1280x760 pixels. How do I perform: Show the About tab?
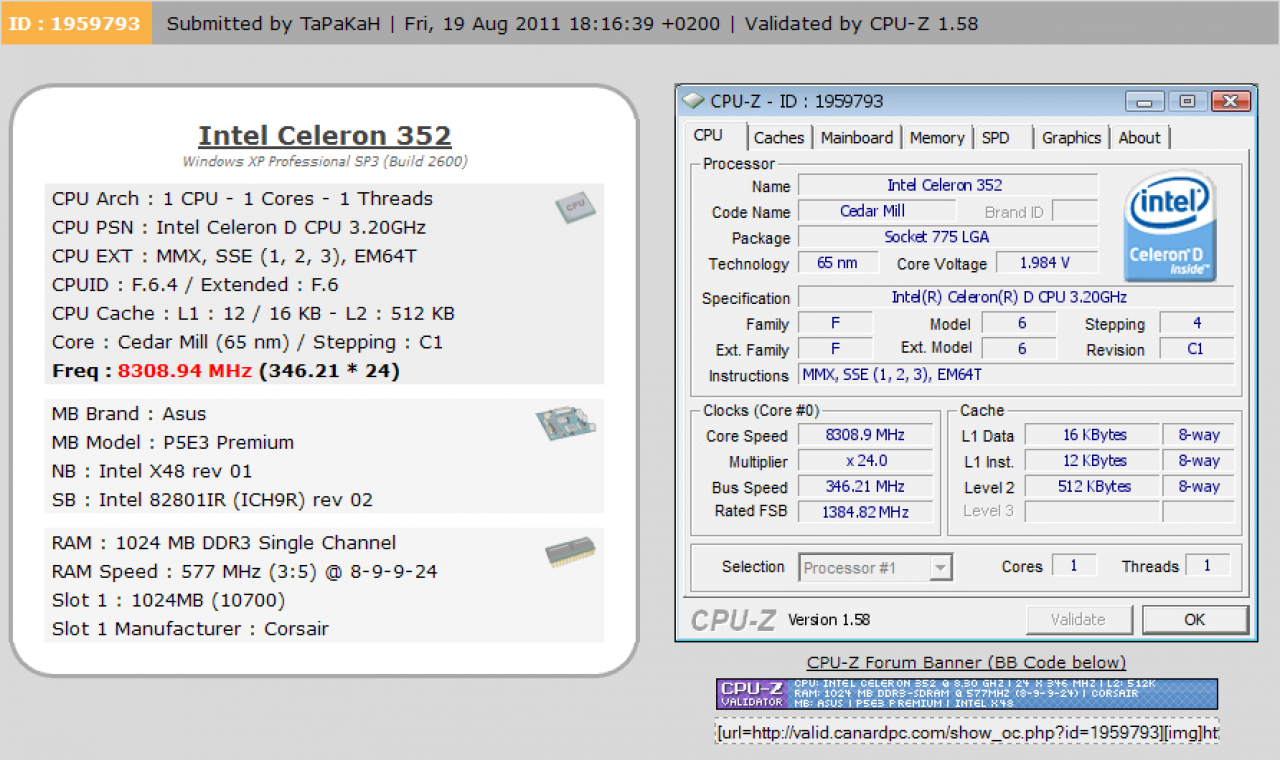[x=1139, y=138]
